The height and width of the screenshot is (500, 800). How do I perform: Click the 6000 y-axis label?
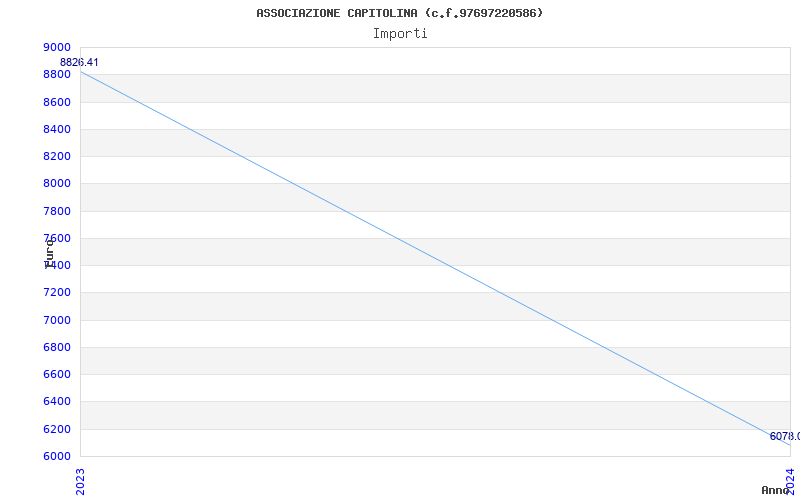pyautogui.click(x=57, y=456)
